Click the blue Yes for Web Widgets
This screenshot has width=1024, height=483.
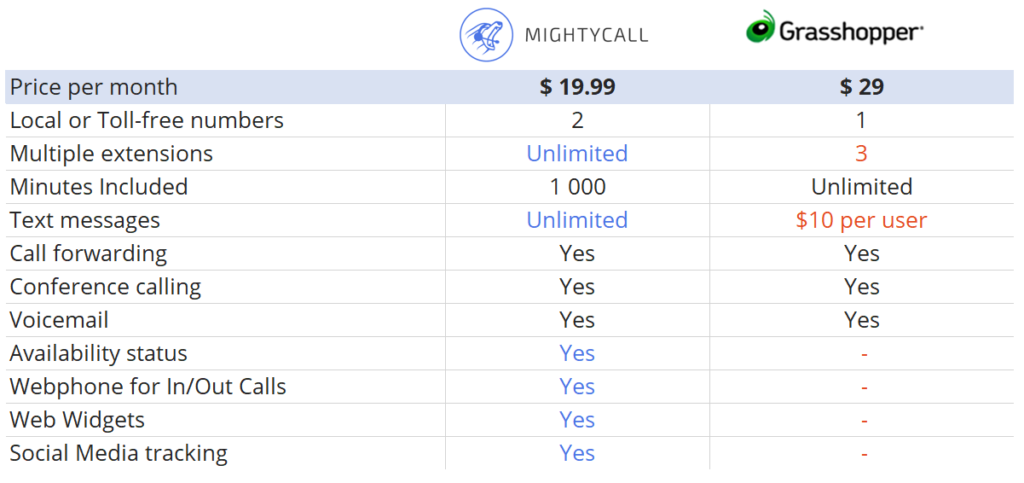(577, 420)
